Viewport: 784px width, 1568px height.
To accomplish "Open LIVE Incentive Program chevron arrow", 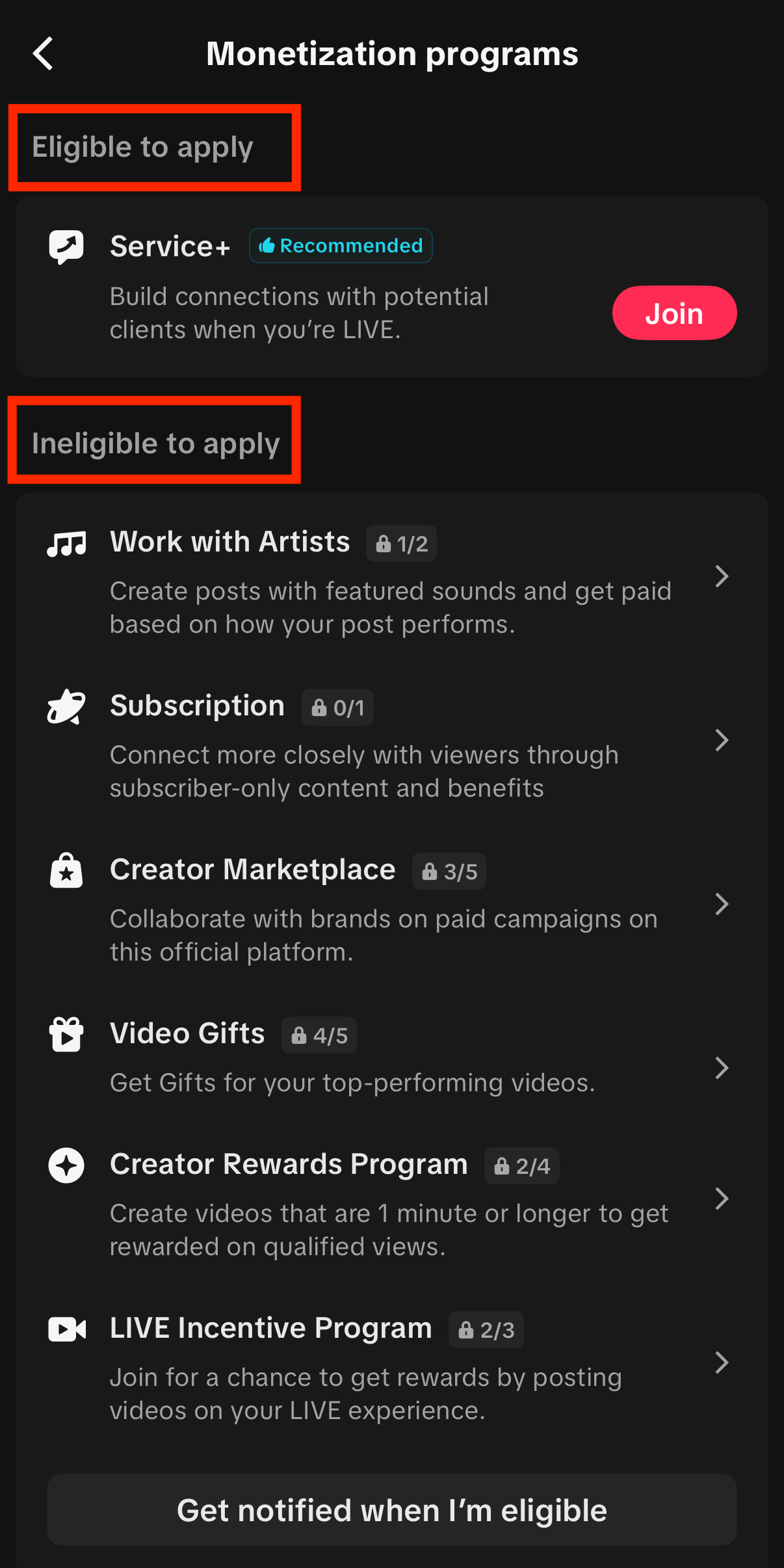I will click(721, 1362).
